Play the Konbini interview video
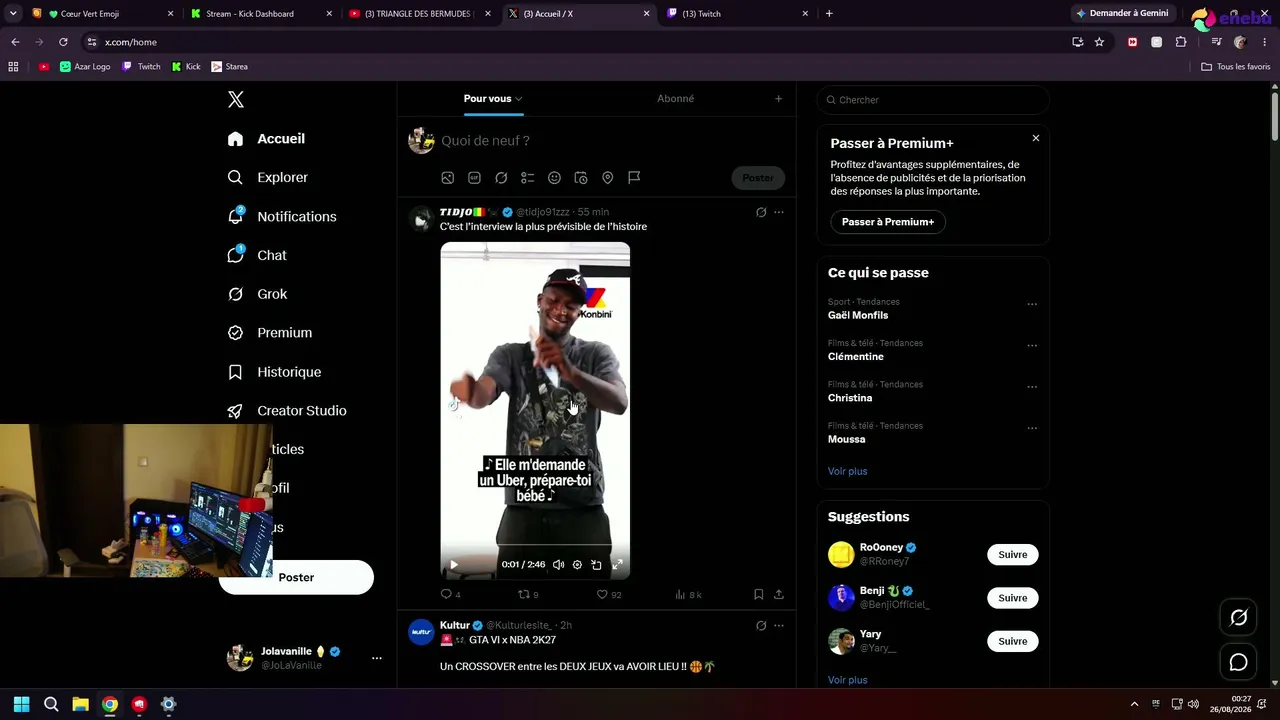 453,565
